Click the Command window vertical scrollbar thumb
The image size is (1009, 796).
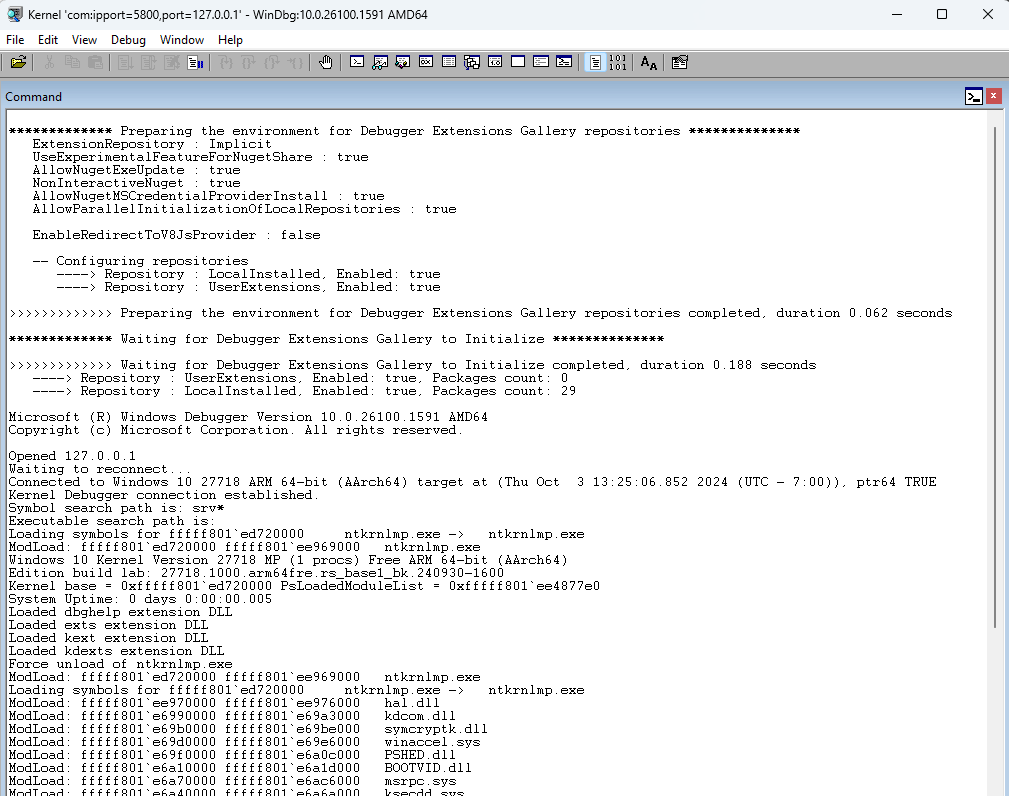click(995, 376)
